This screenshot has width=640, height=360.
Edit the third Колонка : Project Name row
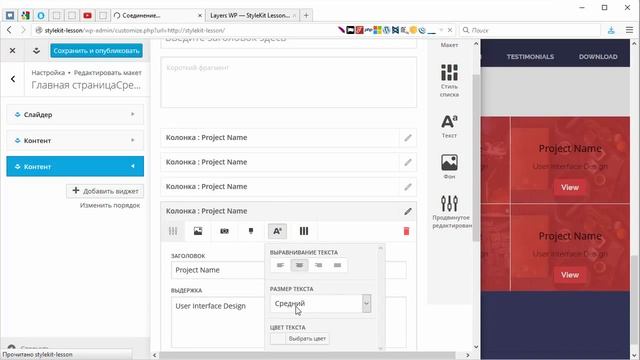pos(408,187)
